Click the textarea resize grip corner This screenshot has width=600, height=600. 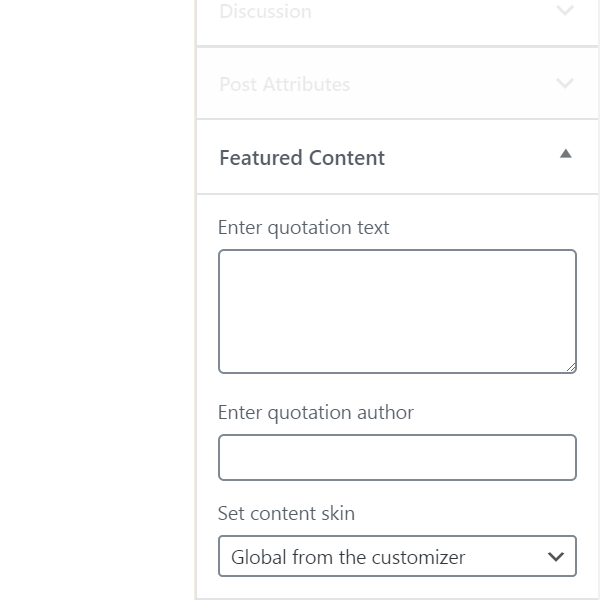[x=571, y=367]
